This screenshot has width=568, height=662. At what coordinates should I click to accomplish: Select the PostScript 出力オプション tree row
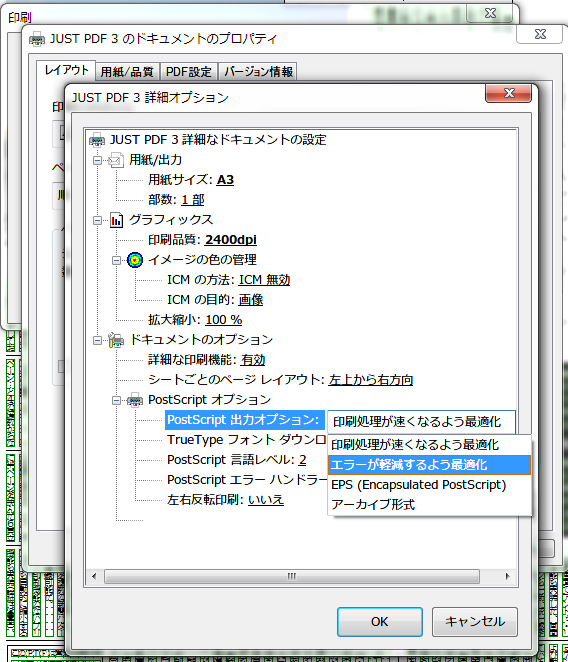pyautogui.click(x=245, y=420)
